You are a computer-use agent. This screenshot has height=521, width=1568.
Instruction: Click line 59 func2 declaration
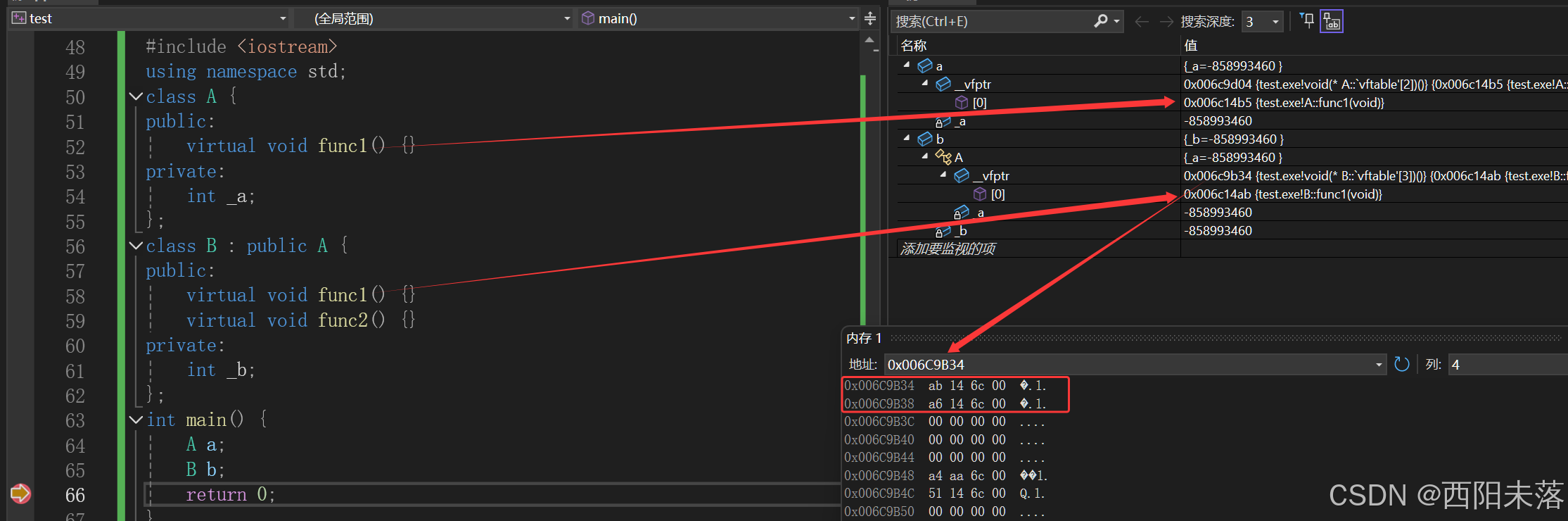coord(300,320)
